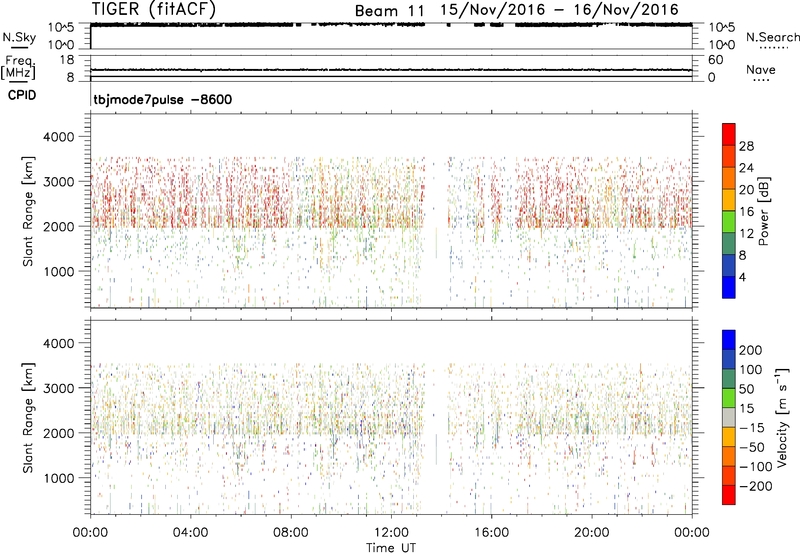This screenshot has width=800, height=554.
Task: Click the Velocity [m s-1] color bar title
Action: 782,417
